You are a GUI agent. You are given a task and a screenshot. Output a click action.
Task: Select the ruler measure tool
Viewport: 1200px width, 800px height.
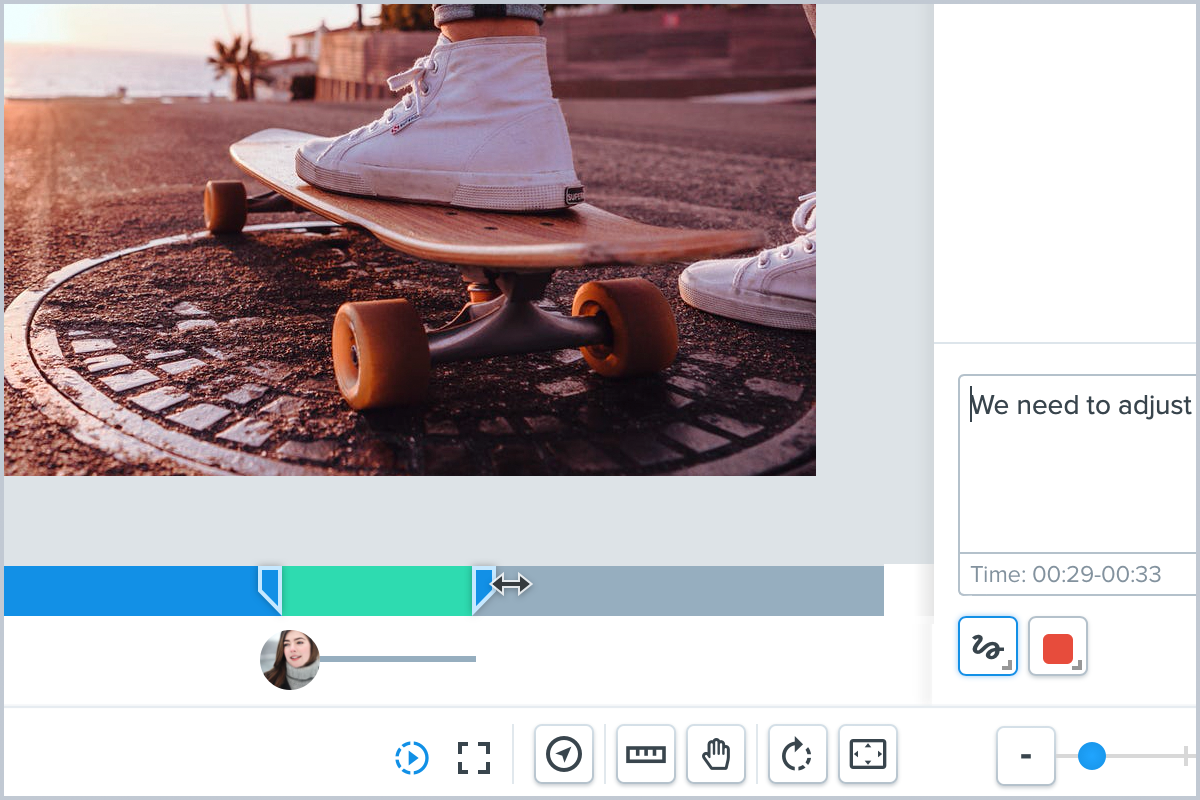tap(646, 754)
